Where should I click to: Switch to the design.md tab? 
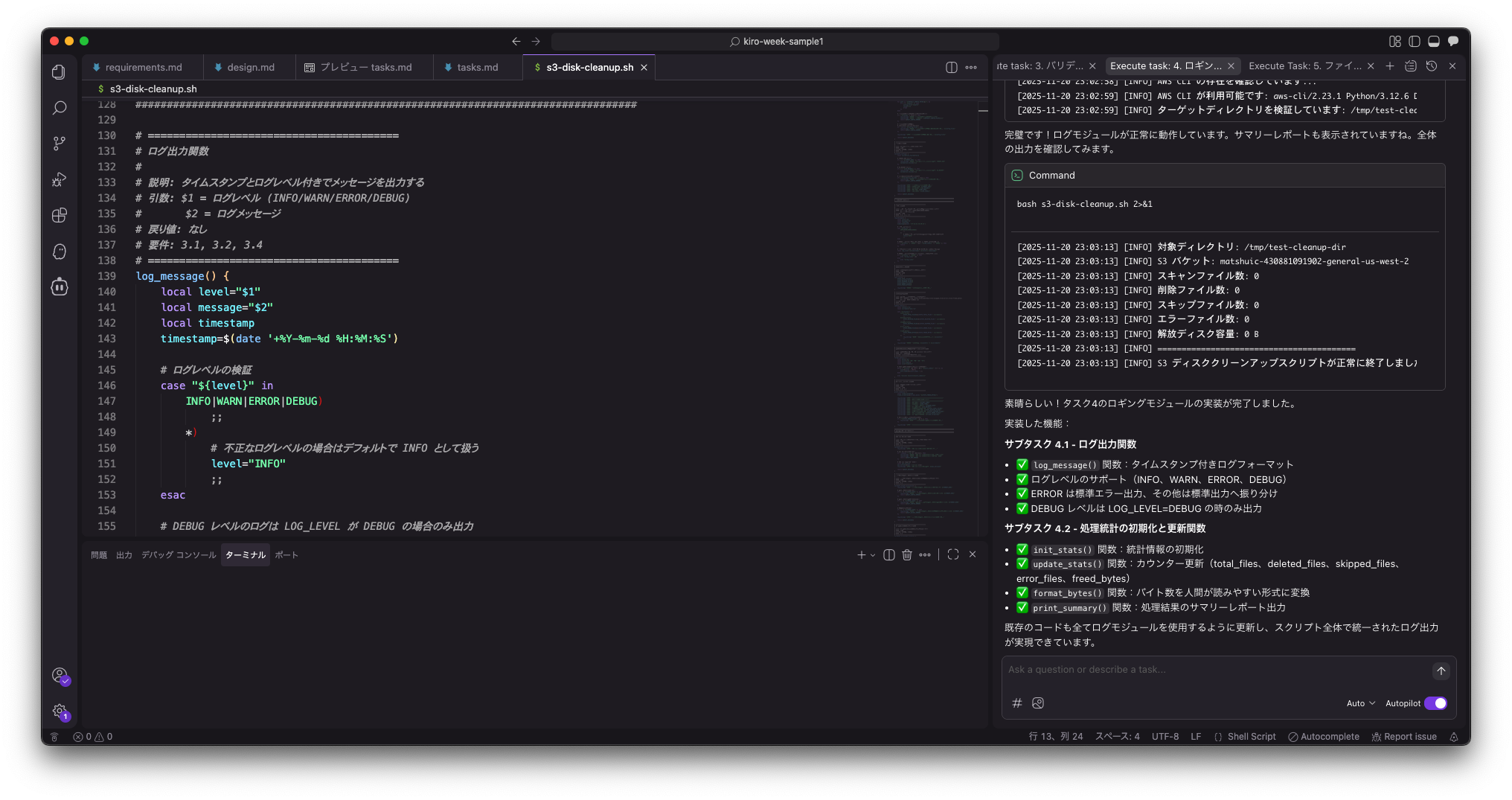click(250, 67)
